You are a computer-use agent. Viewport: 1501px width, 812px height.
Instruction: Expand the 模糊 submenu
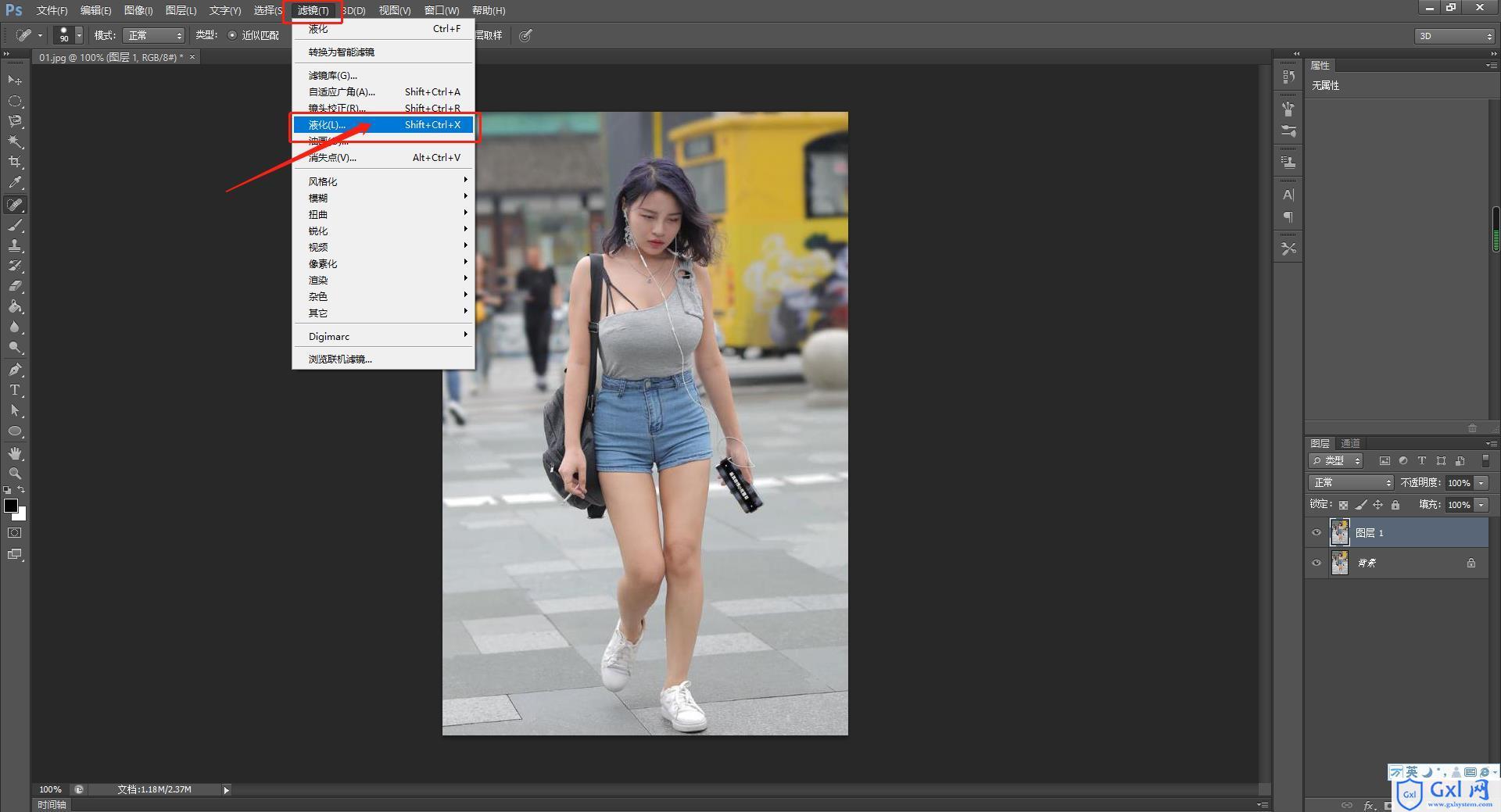coord(384,198)
